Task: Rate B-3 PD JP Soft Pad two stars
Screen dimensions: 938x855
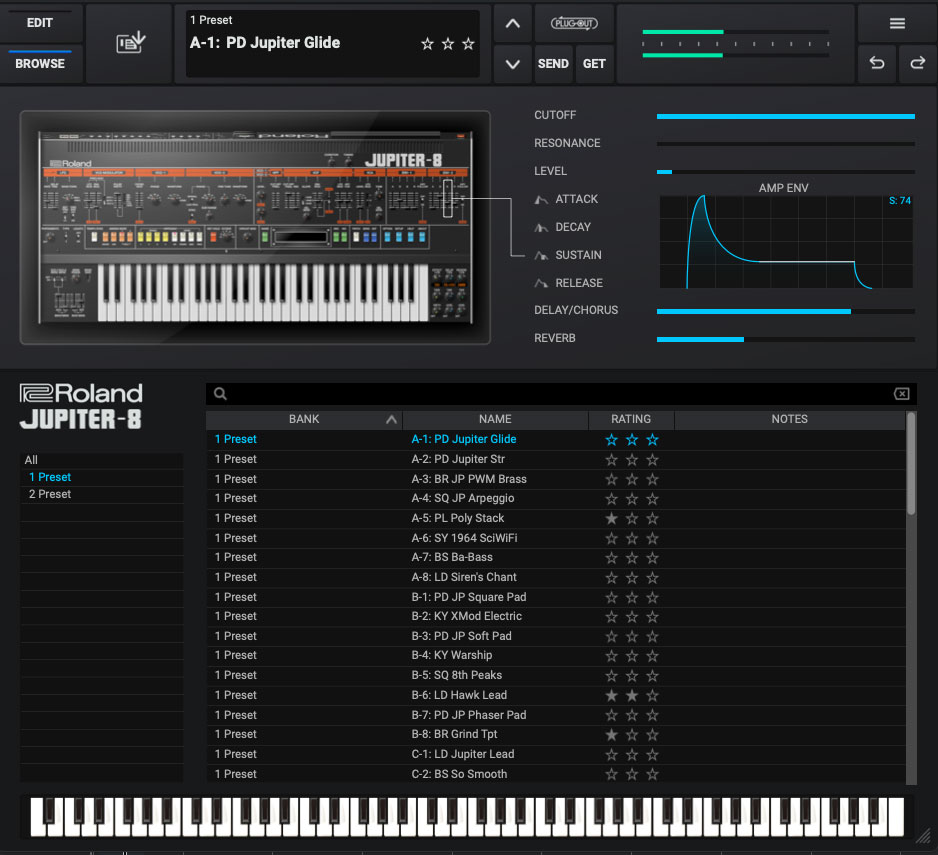Action: [x=632, y=637]
